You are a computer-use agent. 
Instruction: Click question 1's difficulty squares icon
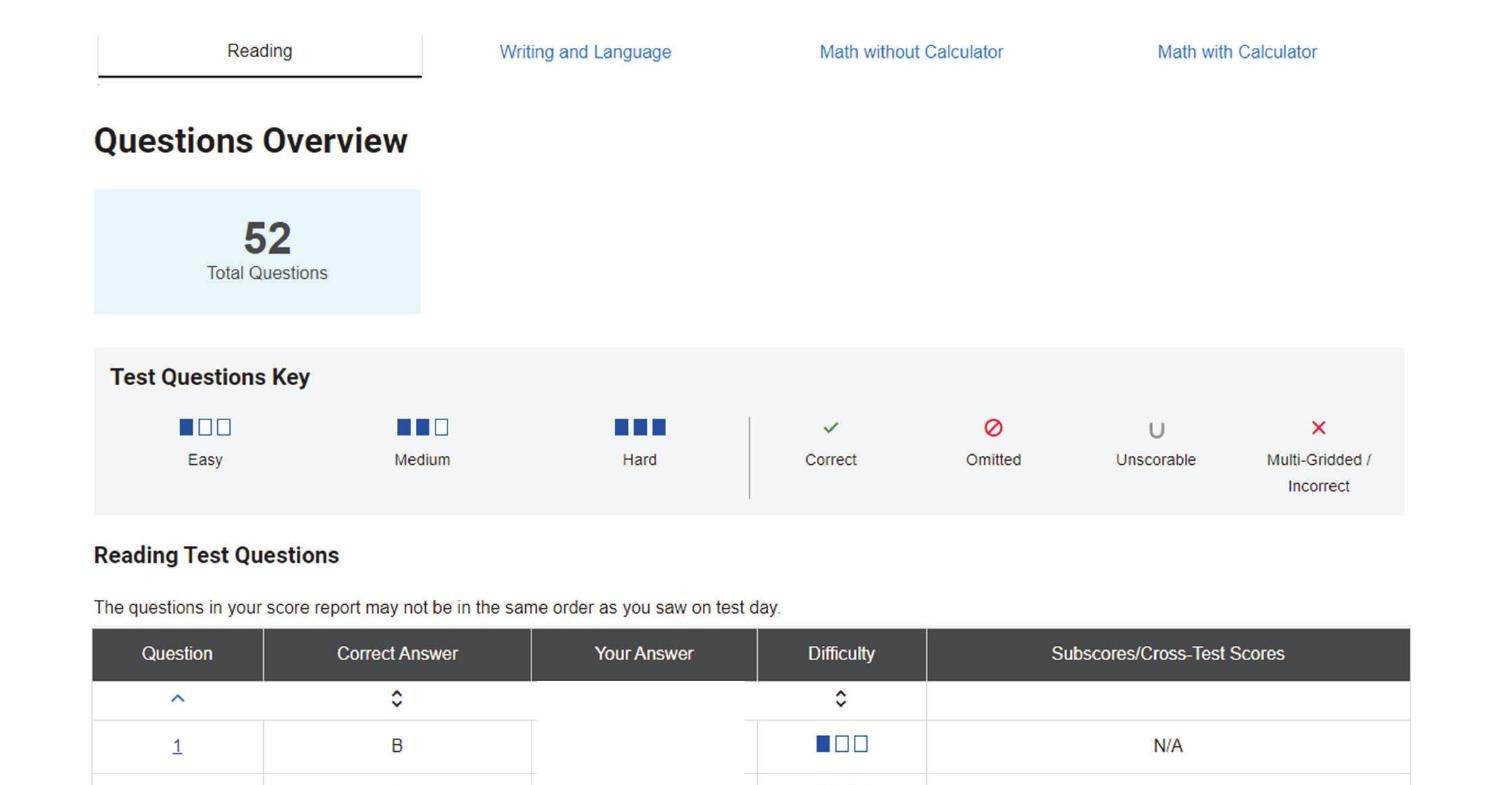coord(841,744)
